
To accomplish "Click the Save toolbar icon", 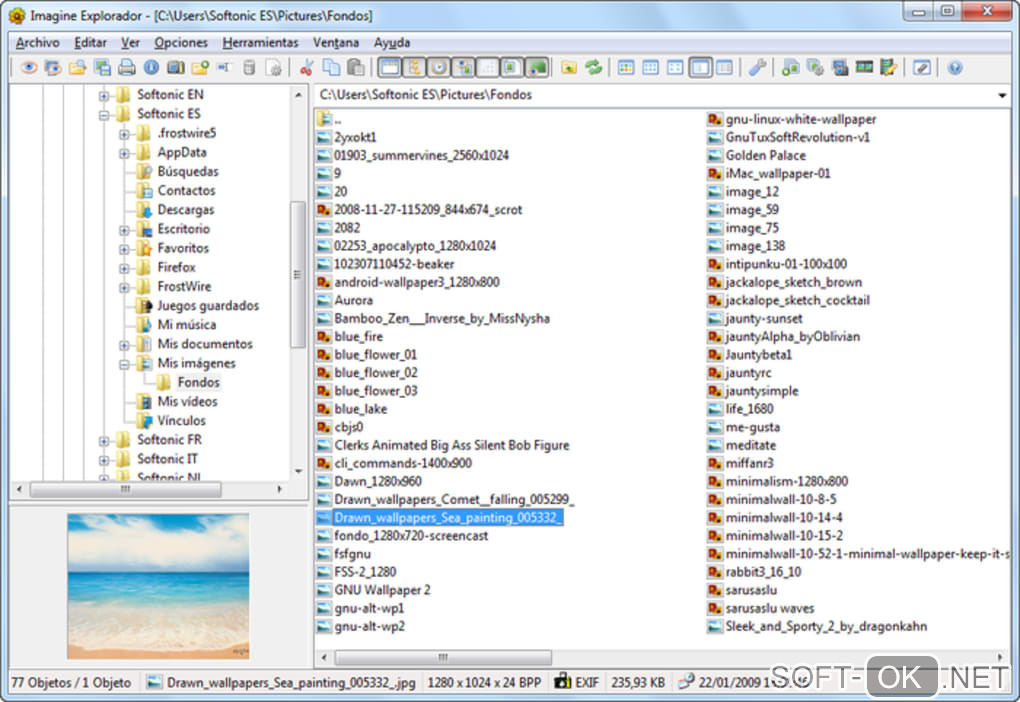I will coord(102,68).
